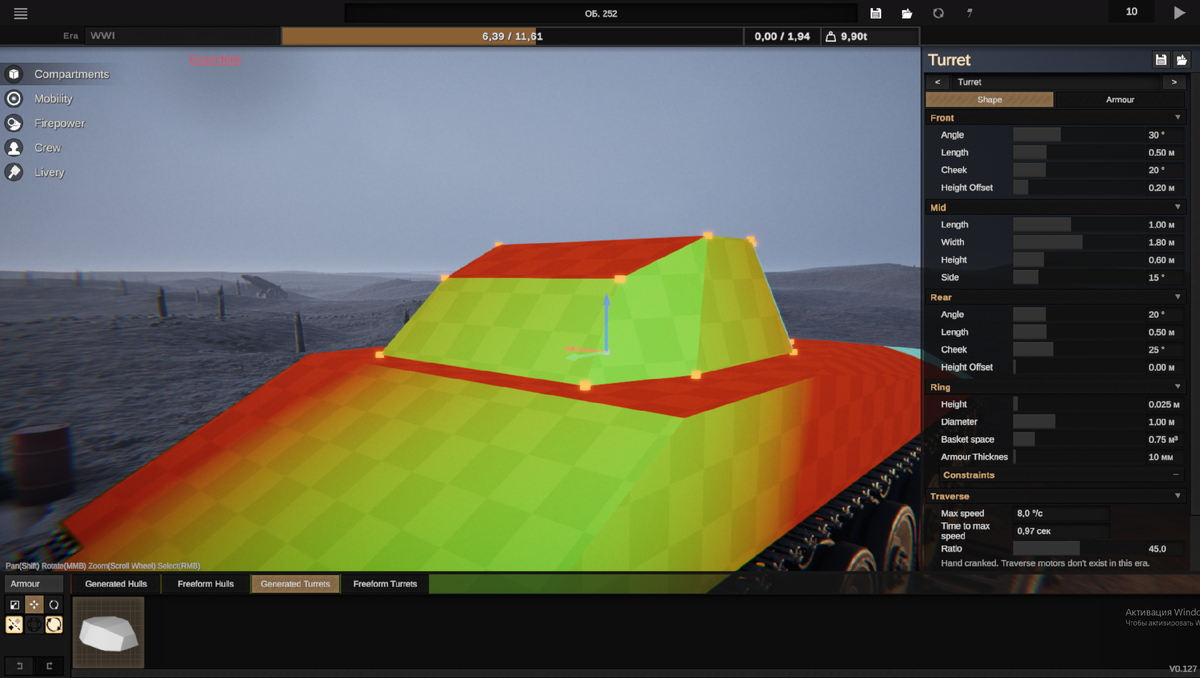Toggle the world/local space globe icon
The height and width of the screenshot is (678, 1200).
click(34, 625)
